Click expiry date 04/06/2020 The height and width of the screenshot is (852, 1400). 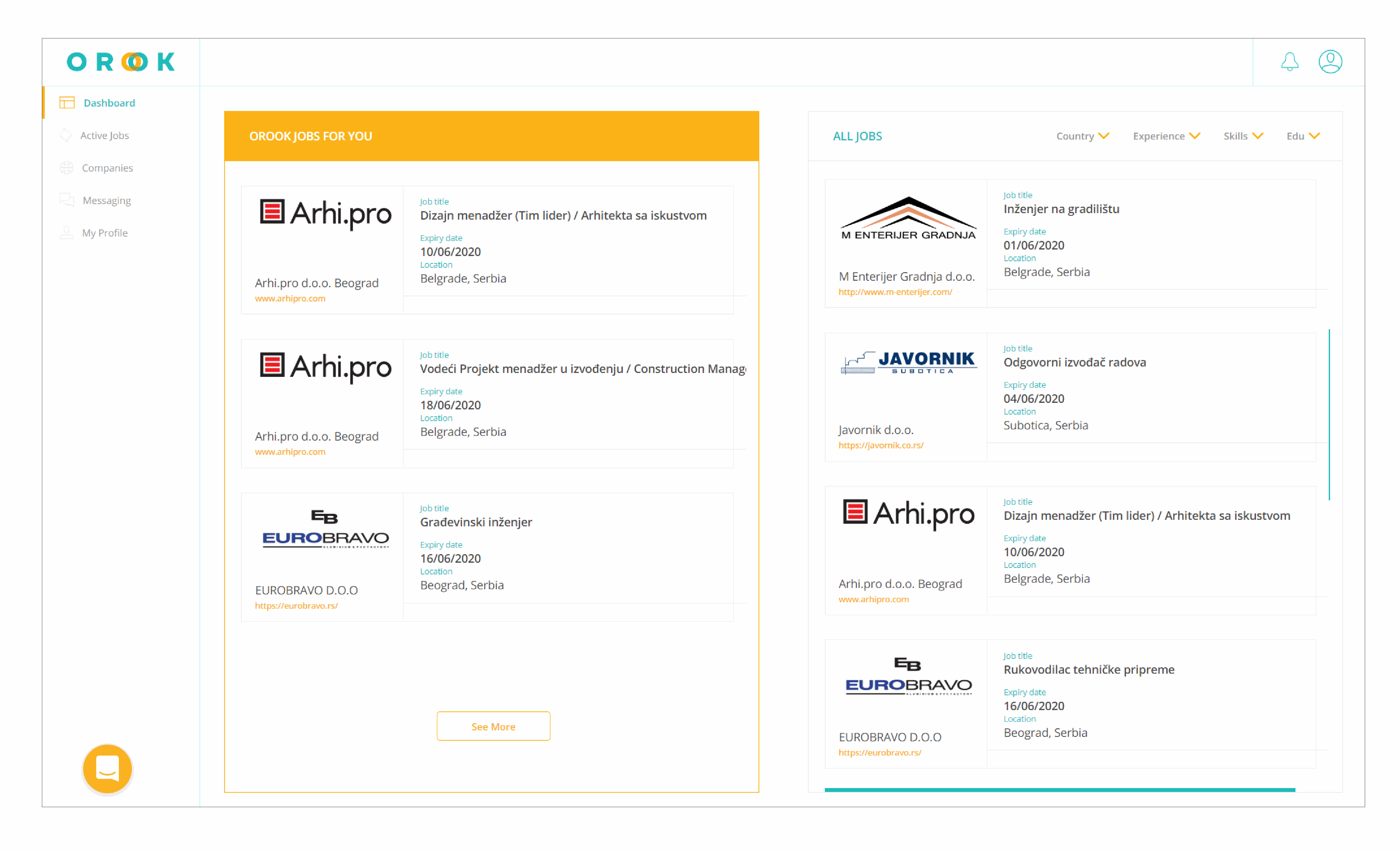1034,399
